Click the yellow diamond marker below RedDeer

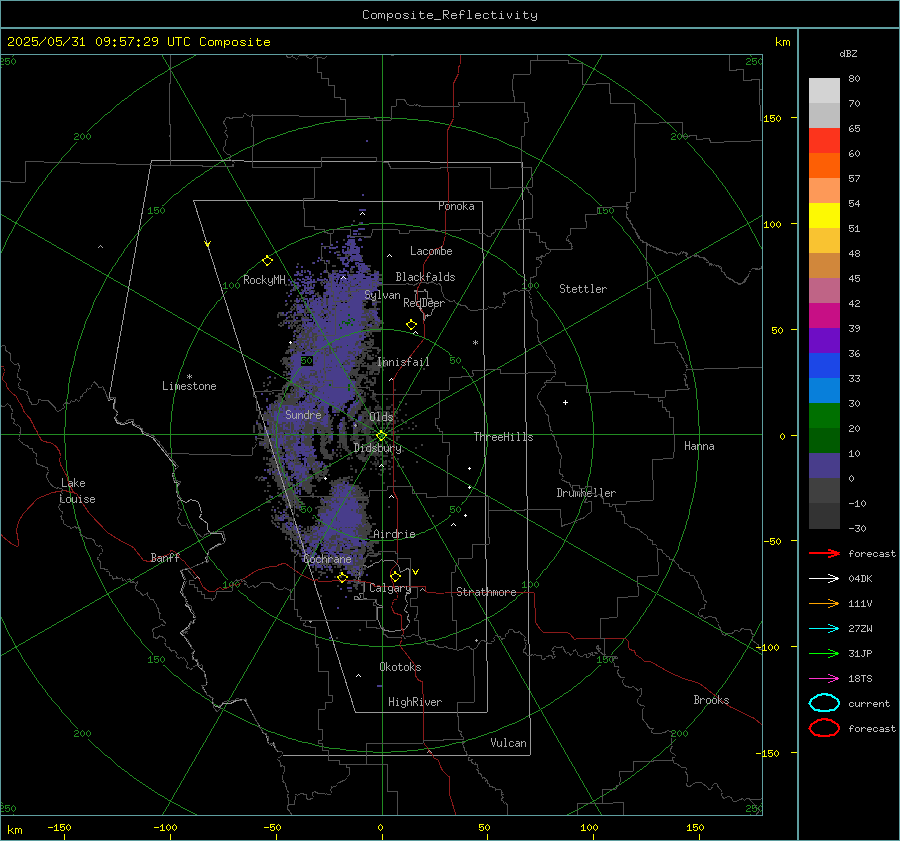click(411, 325)
